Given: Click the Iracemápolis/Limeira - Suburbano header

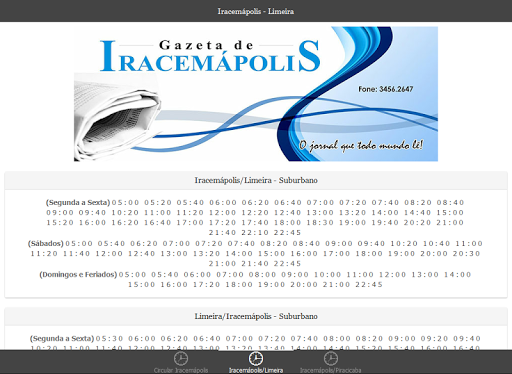Looking at the screenshot, I should point(256,180).
